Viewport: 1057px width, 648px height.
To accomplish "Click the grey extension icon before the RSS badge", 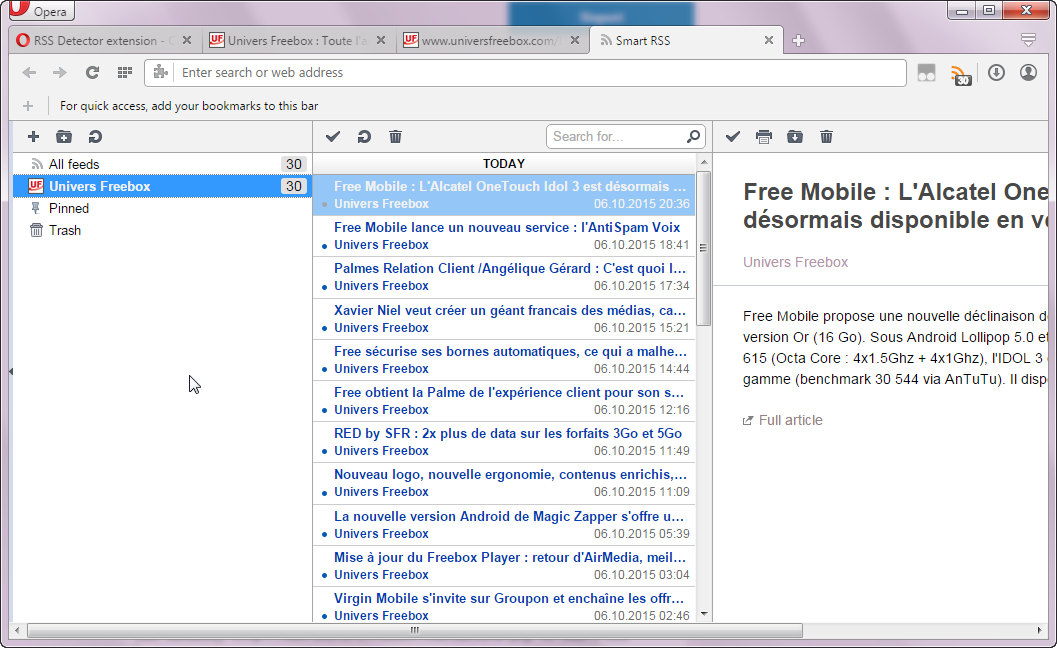I will click(x=926, y=73).
